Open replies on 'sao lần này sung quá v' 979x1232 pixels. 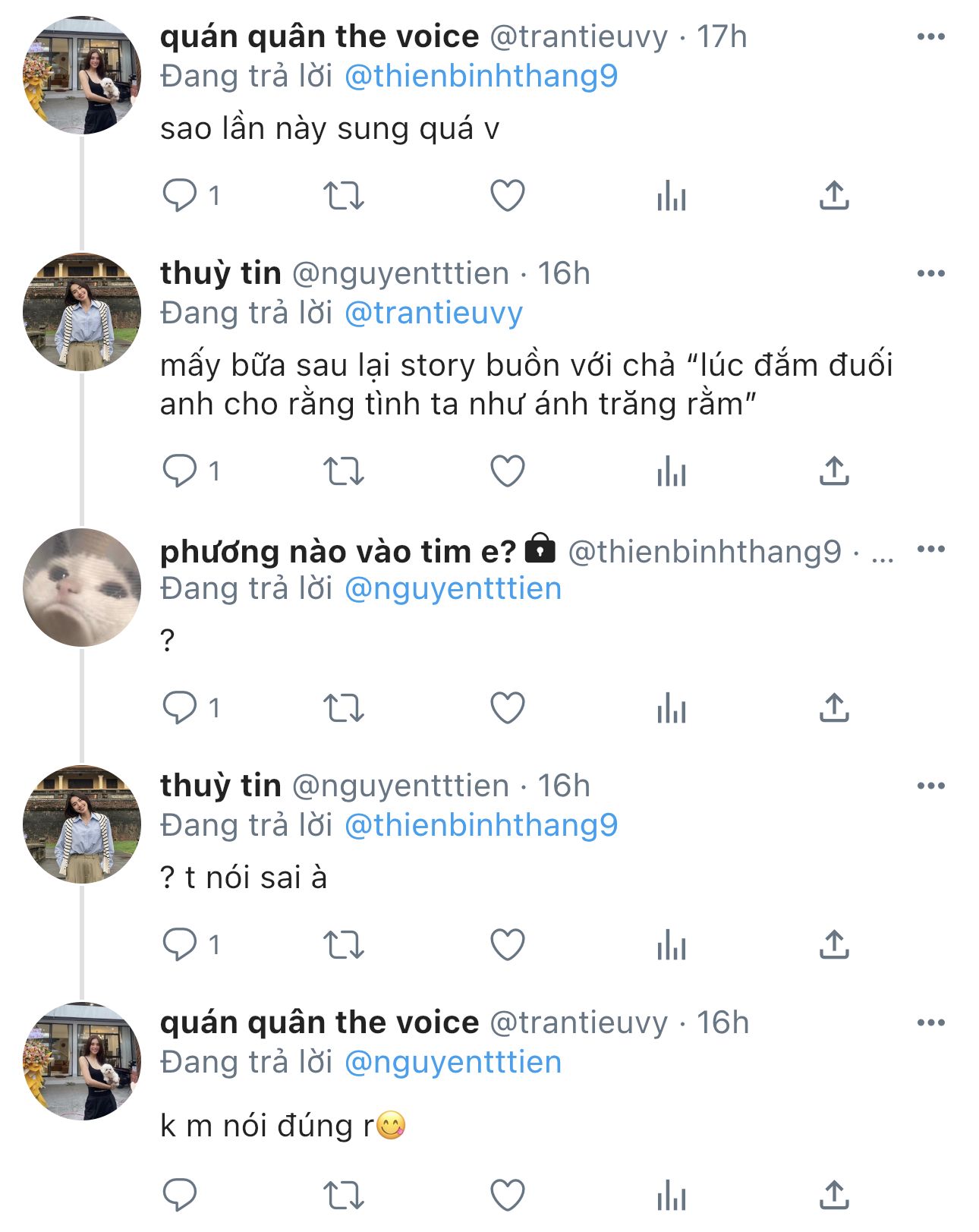click(x=181, y=196)
